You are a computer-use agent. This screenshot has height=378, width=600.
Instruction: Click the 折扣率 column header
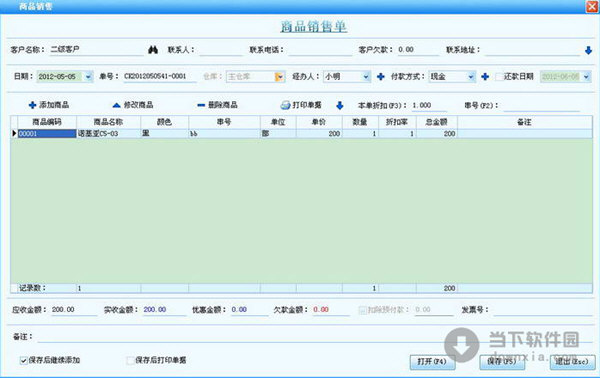(x=397, y=122)
